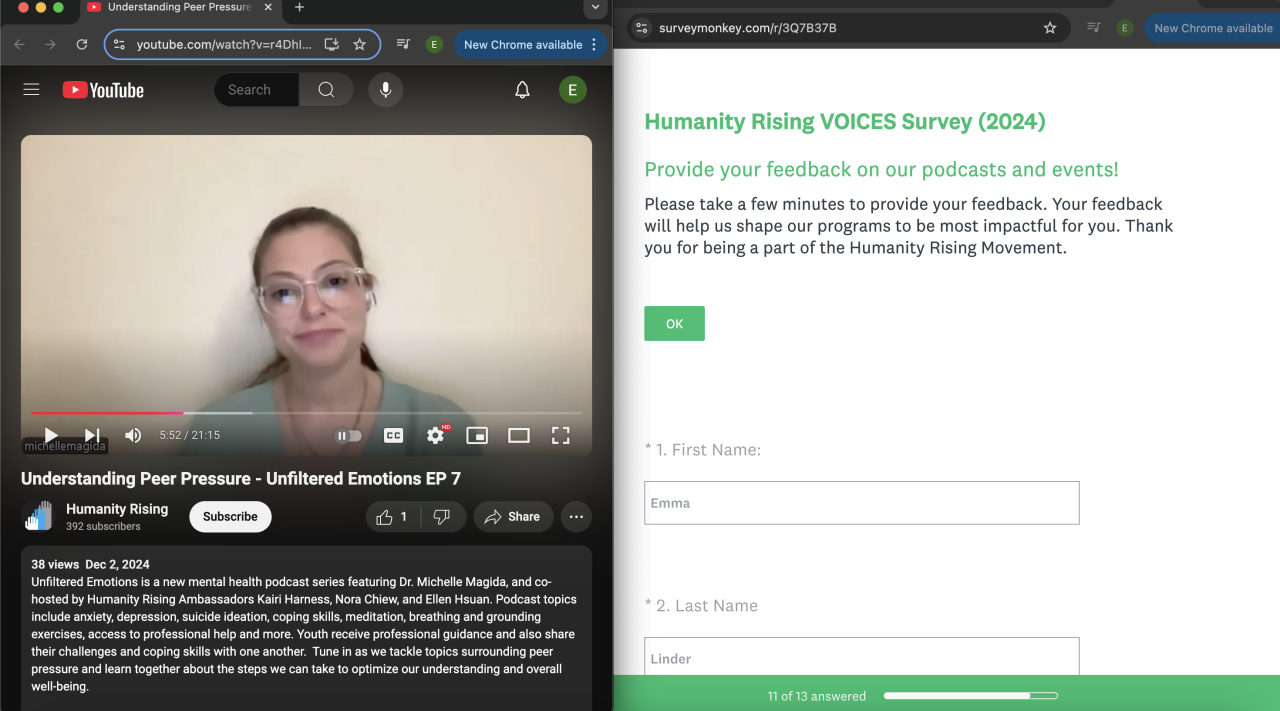Click the video description text
Image resolution: width=1280 pixels, height=711 pixels.
tap(304, 634)
